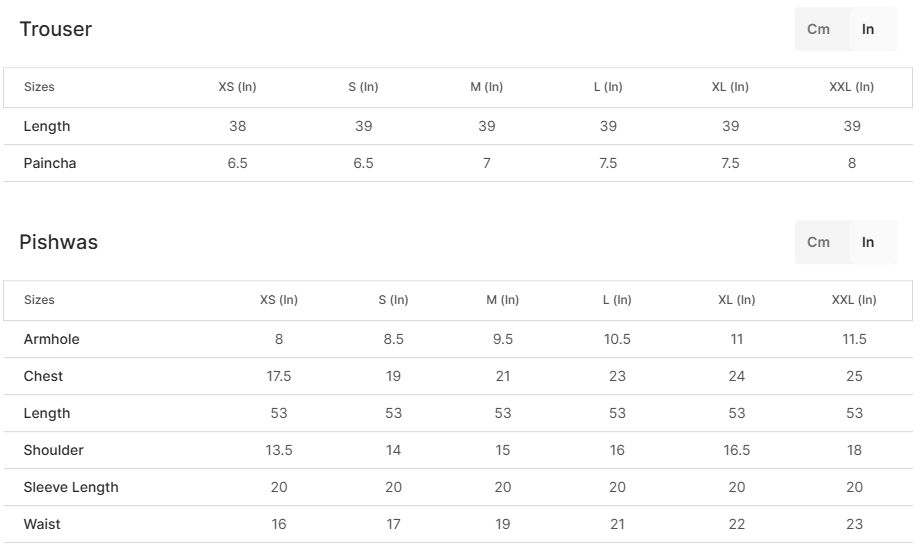
Task: Select In units for the Trouser chart
Action: (868, 29)
